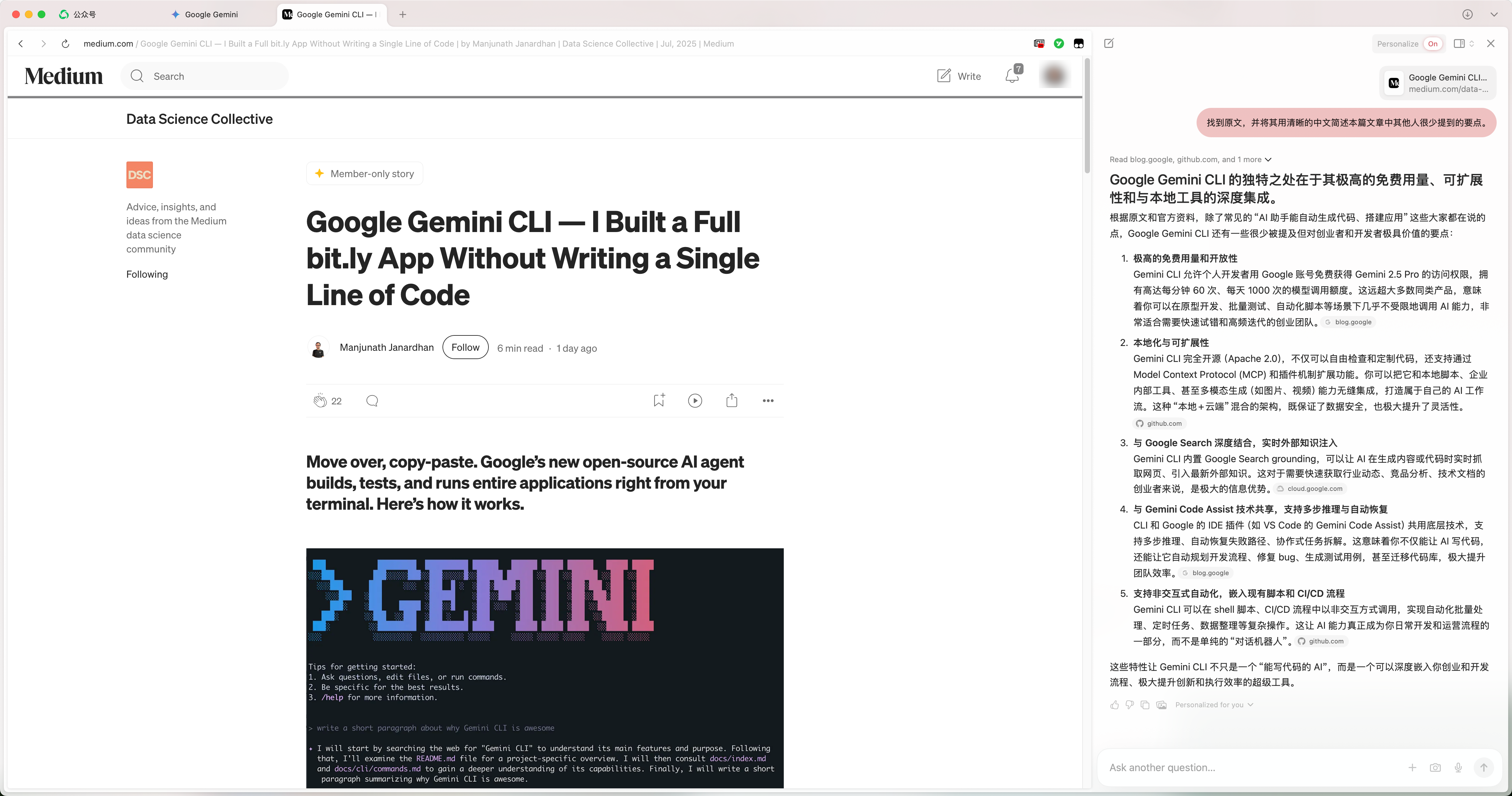The height and width of the screenshot is (796, 1512).
Task: Give thumbs up to the assistant answer
Action: point(1114,704)
